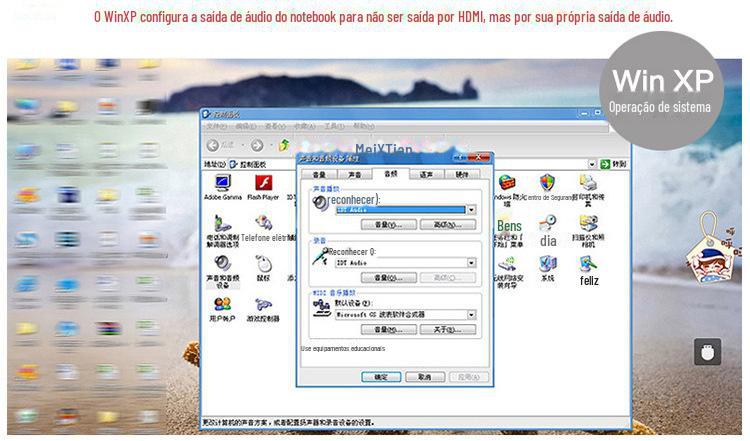Viewport: 750px width, 441px height.
Task: Open the 帮助 (Help) menu in Control Panel
Action: 364,126
